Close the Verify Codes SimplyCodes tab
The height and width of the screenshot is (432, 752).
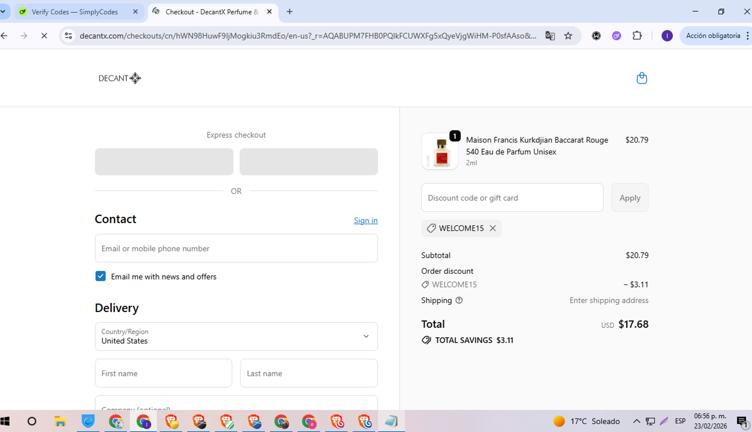tap(135, 12)
